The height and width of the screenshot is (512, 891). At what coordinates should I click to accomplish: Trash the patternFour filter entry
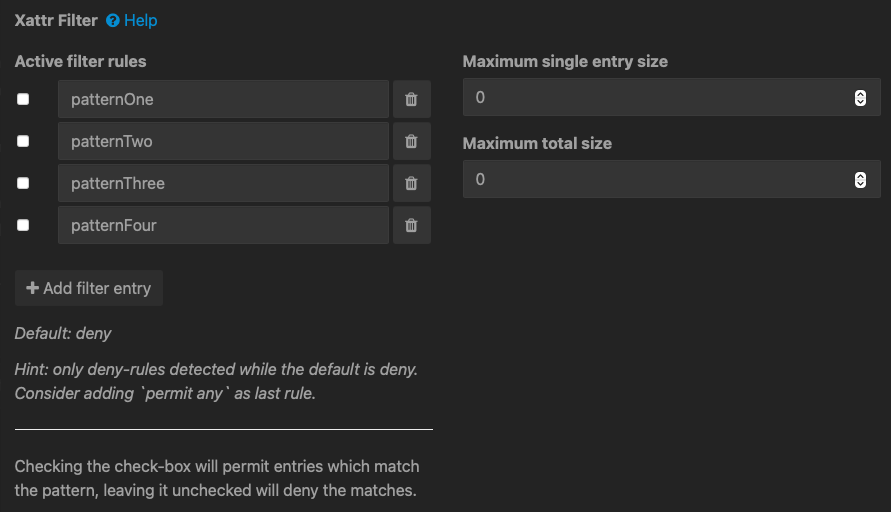[411, 226]
